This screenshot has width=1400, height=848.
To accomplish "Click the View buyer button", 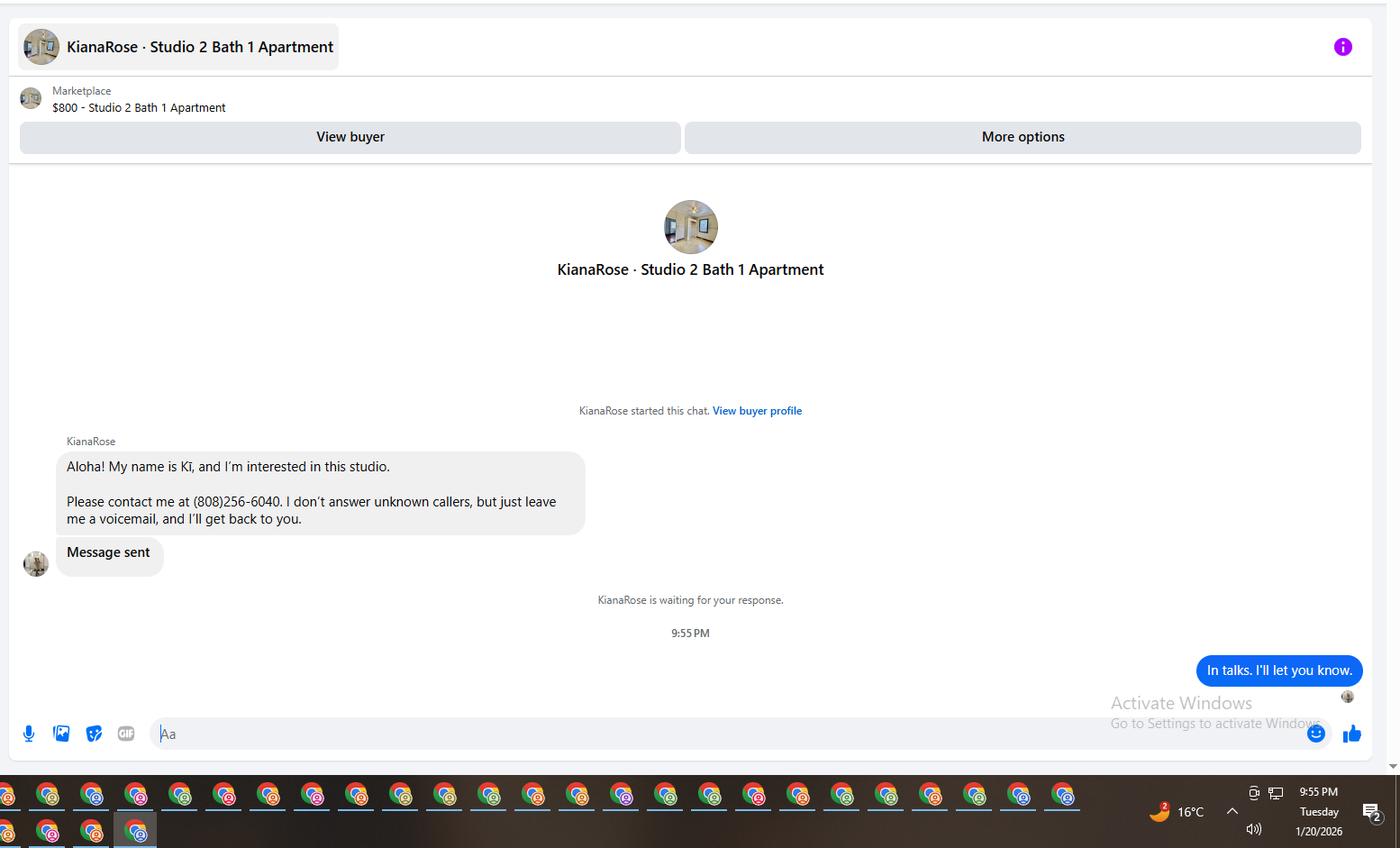I will (350, 137).
